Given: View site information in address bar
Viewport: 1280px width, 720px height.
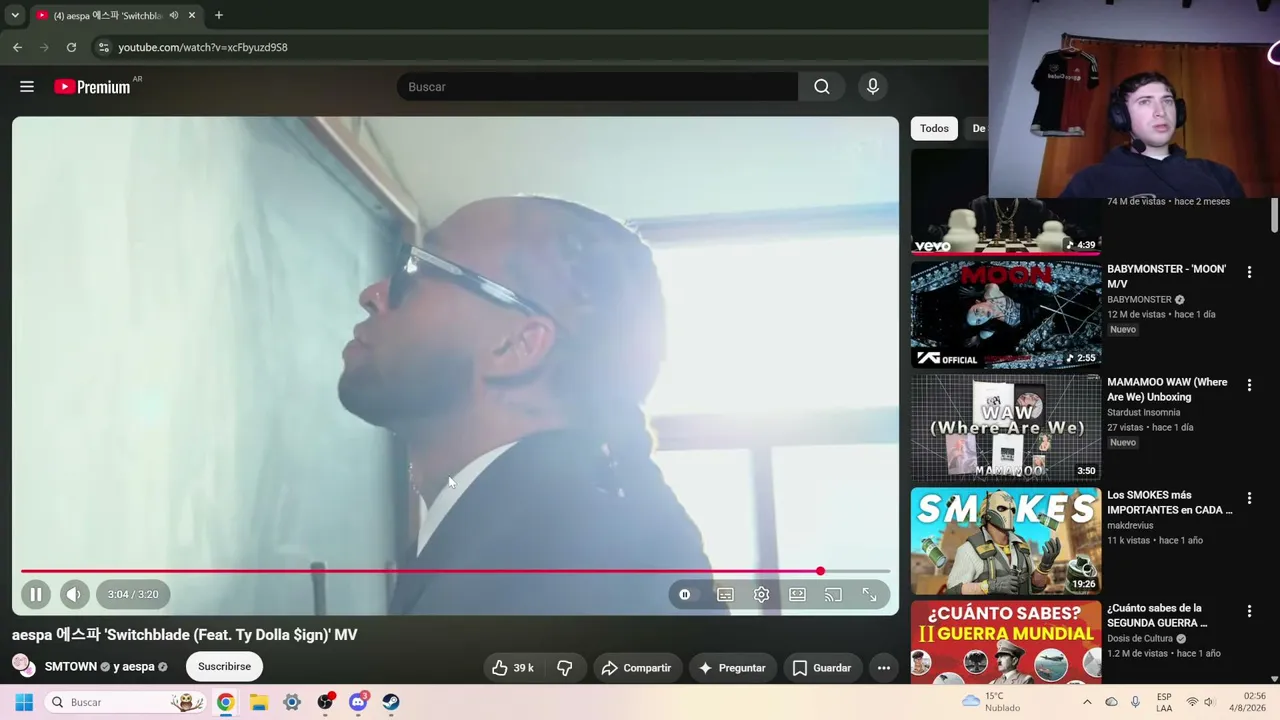Looking at the screenshot, I should point(103,47).
